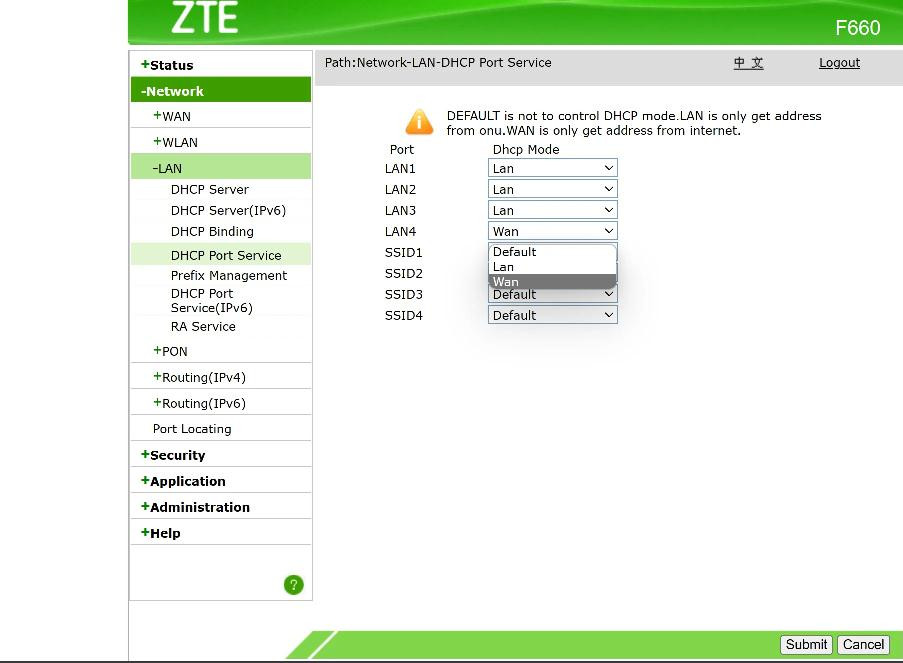903x663 pixels.
Task: Open the SSID4 Dhcp Mode dropdown
Action: (x=553, y=315)
